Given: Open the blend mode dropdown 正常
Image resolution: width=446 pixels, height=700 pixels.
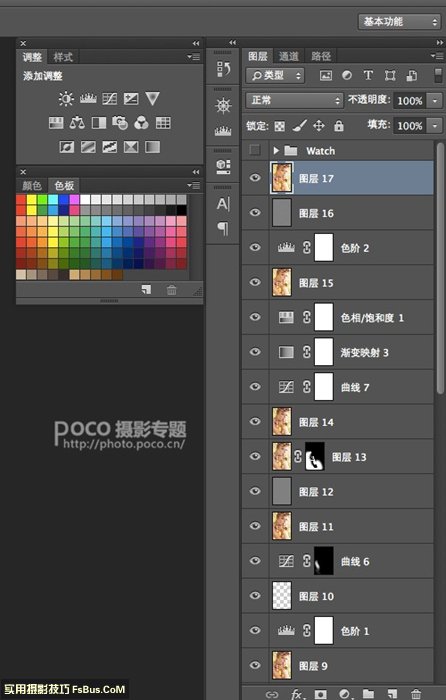Looking at the screenshot, I should 294,100.
